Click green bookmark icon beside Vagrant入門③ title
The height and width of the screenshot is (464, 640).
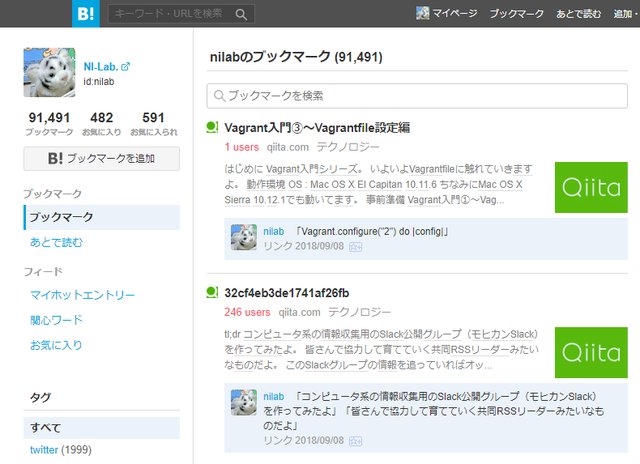coord(212,127)
